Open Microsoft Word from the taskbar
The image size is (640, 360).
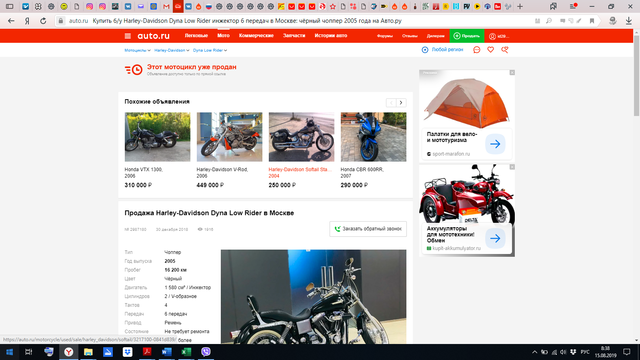[x=167, y=352]
